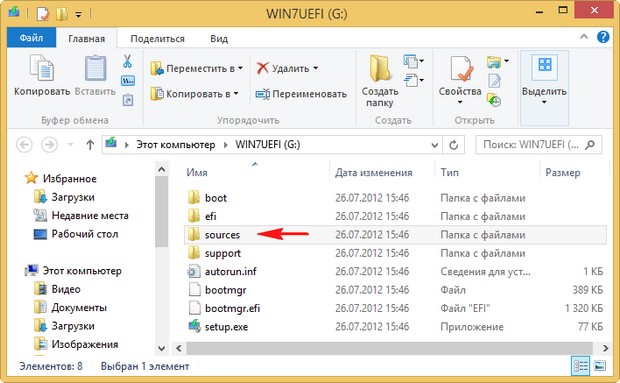Click 'Этот компьютер' in the address bar

click(176, 145)
